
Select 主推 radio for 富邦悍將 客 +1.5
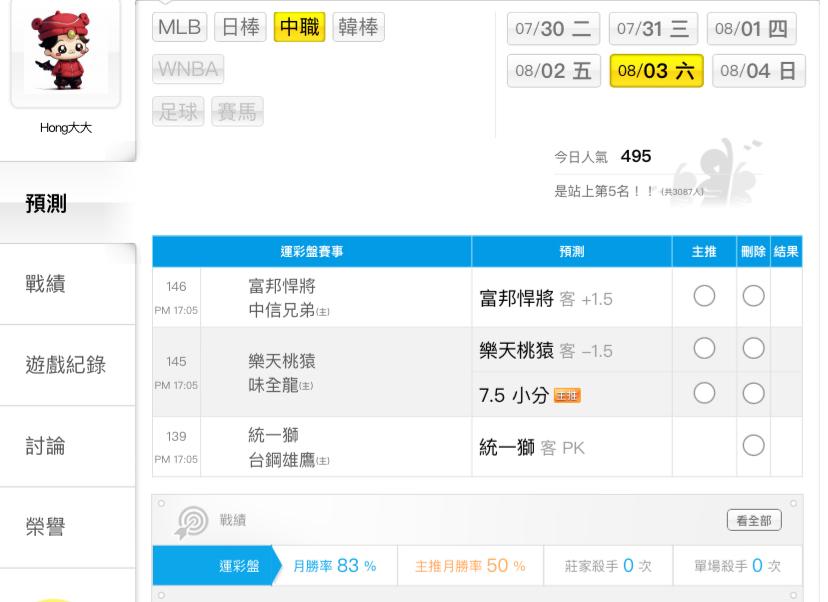pyautogui.click(x=704, y=296)
